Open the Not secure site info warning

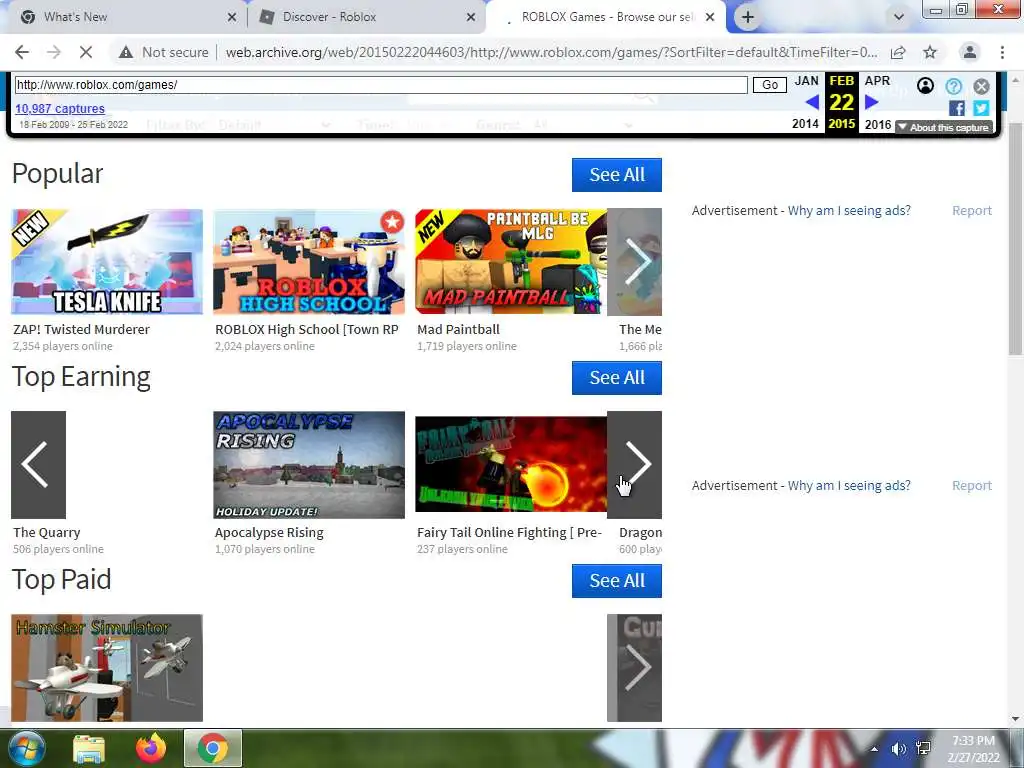click(164, 52)
